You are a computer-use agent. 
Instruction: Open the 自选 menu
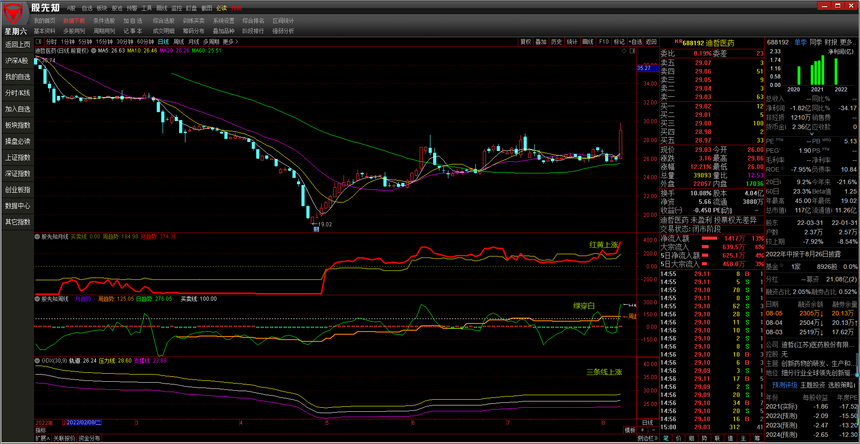(87, 9)
